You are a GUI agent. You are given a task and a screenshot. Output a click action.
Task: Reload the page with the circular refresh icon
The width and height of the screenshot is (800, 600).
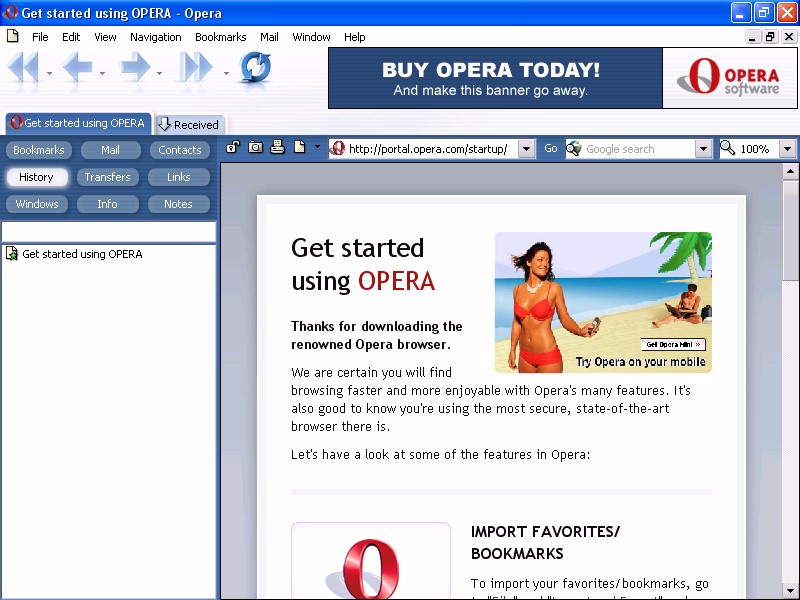coord(255,67)
